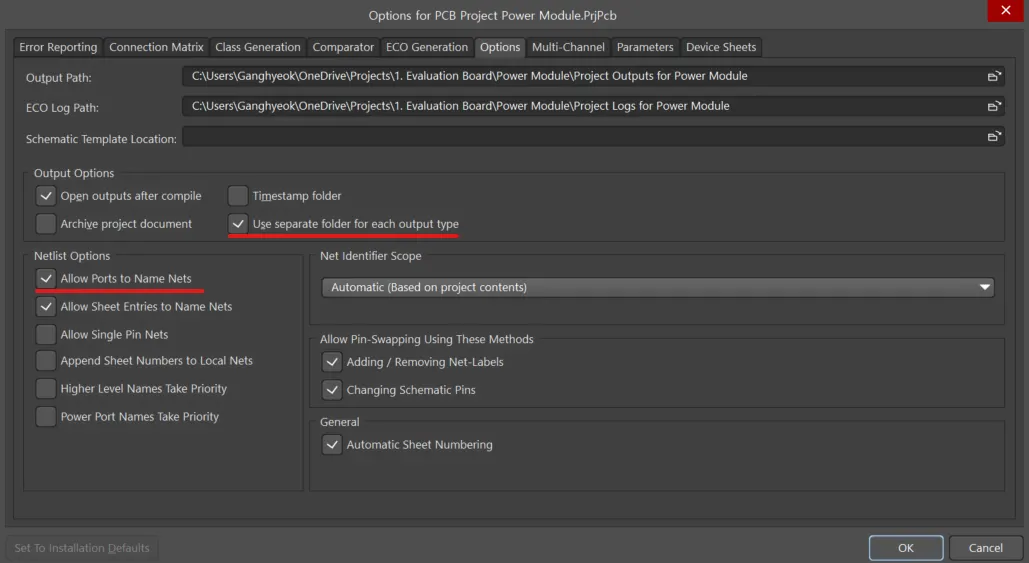Select the Class Generation tab
Viewport: 1029px width, 563px height.
point(258,47)
